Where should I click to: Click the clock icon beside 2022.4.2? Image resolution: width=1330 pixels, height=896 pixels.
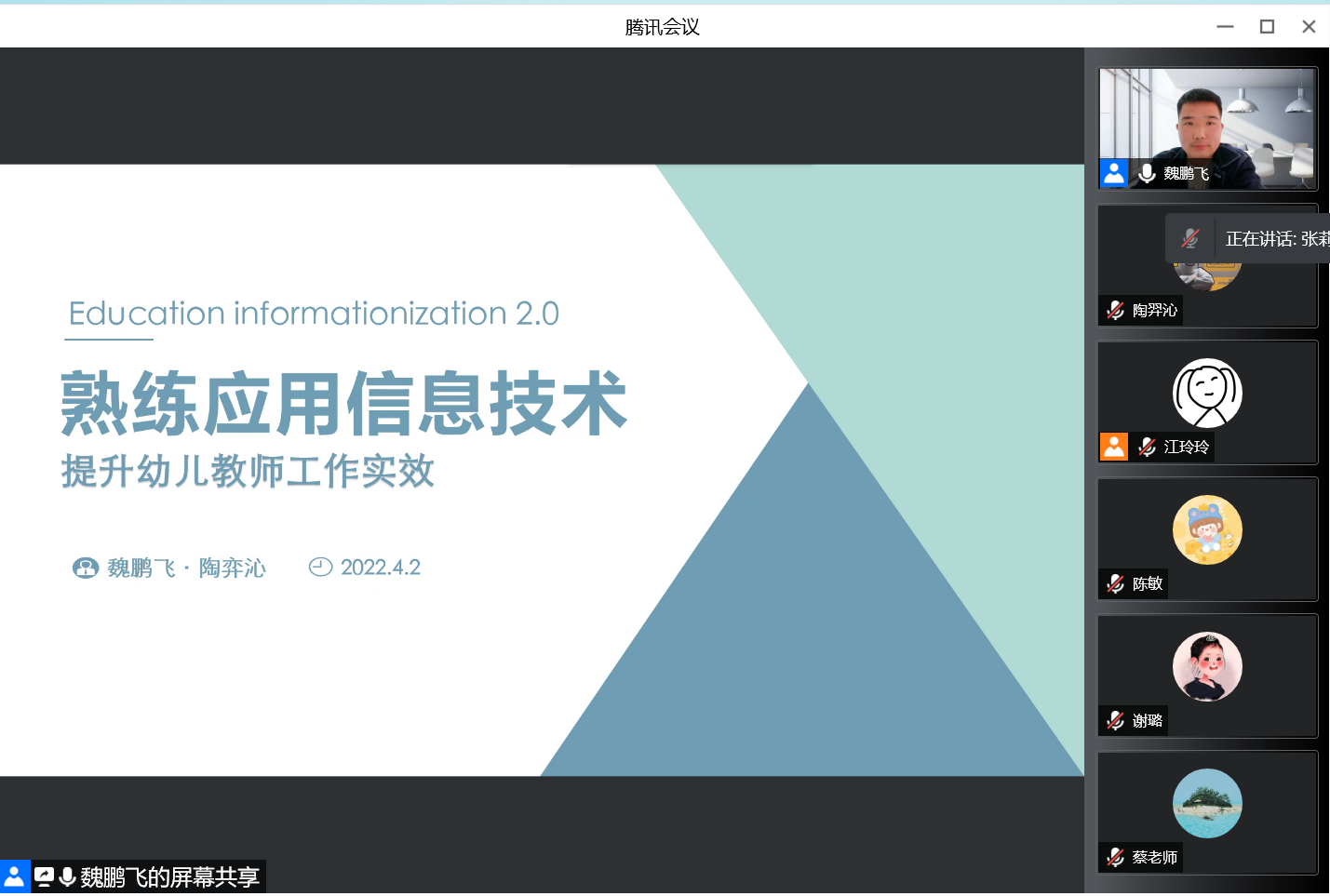point(320,567)
